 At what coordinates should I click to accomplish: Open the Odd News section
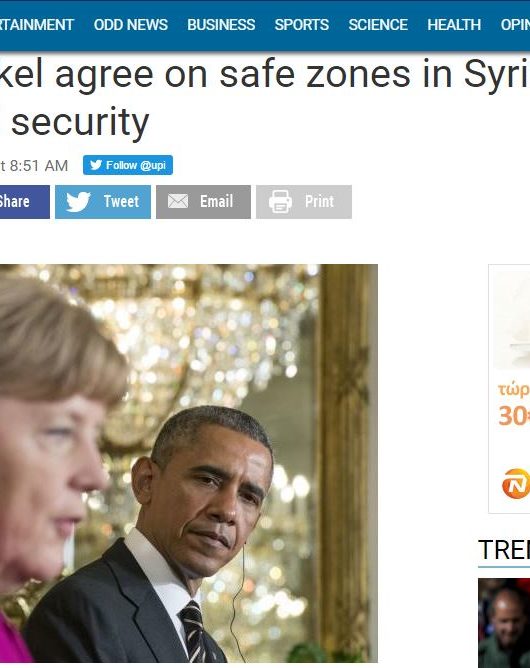click(x=131, y=25)
